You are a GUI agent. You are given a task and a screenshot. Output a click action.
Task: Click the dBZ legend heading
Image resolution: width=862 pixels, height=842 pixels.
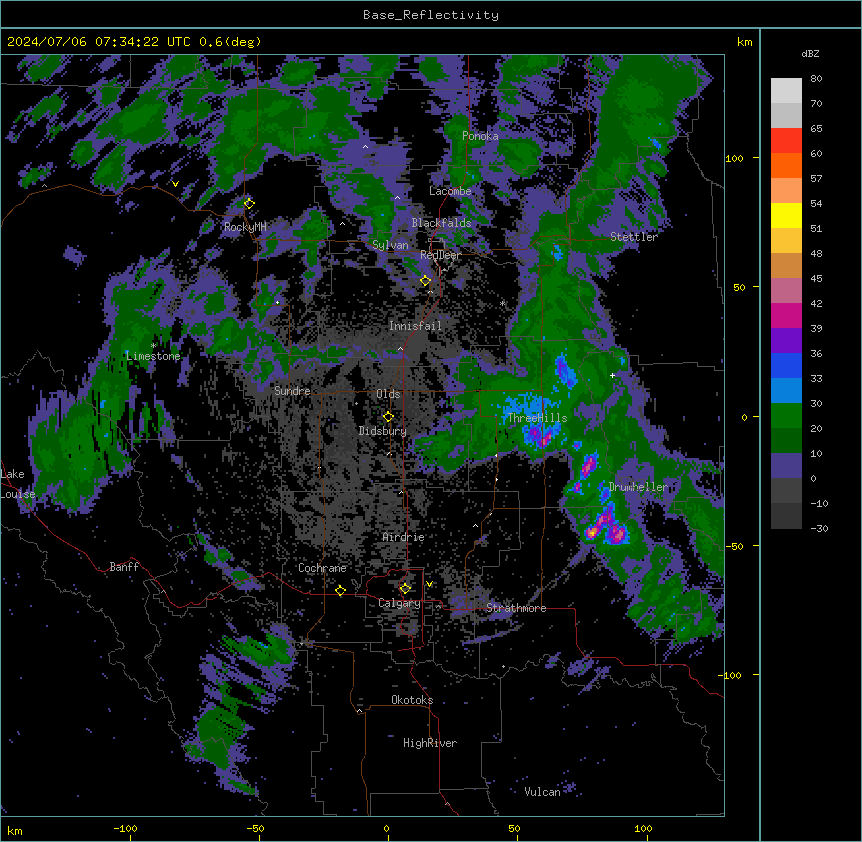coord(810,54)
